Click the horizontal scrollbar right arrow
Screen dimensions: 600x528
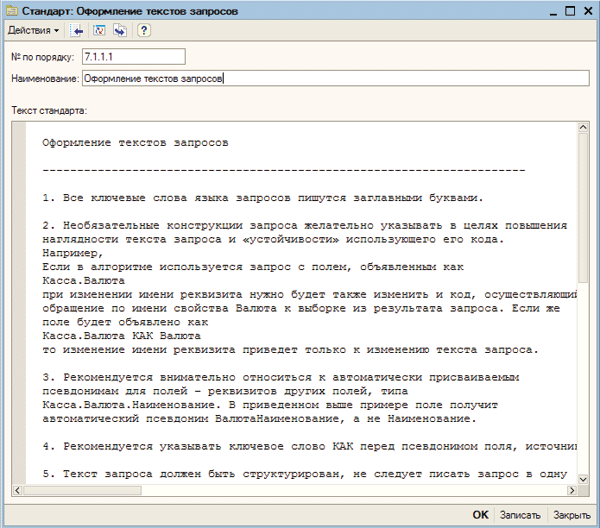coord(572,490)
